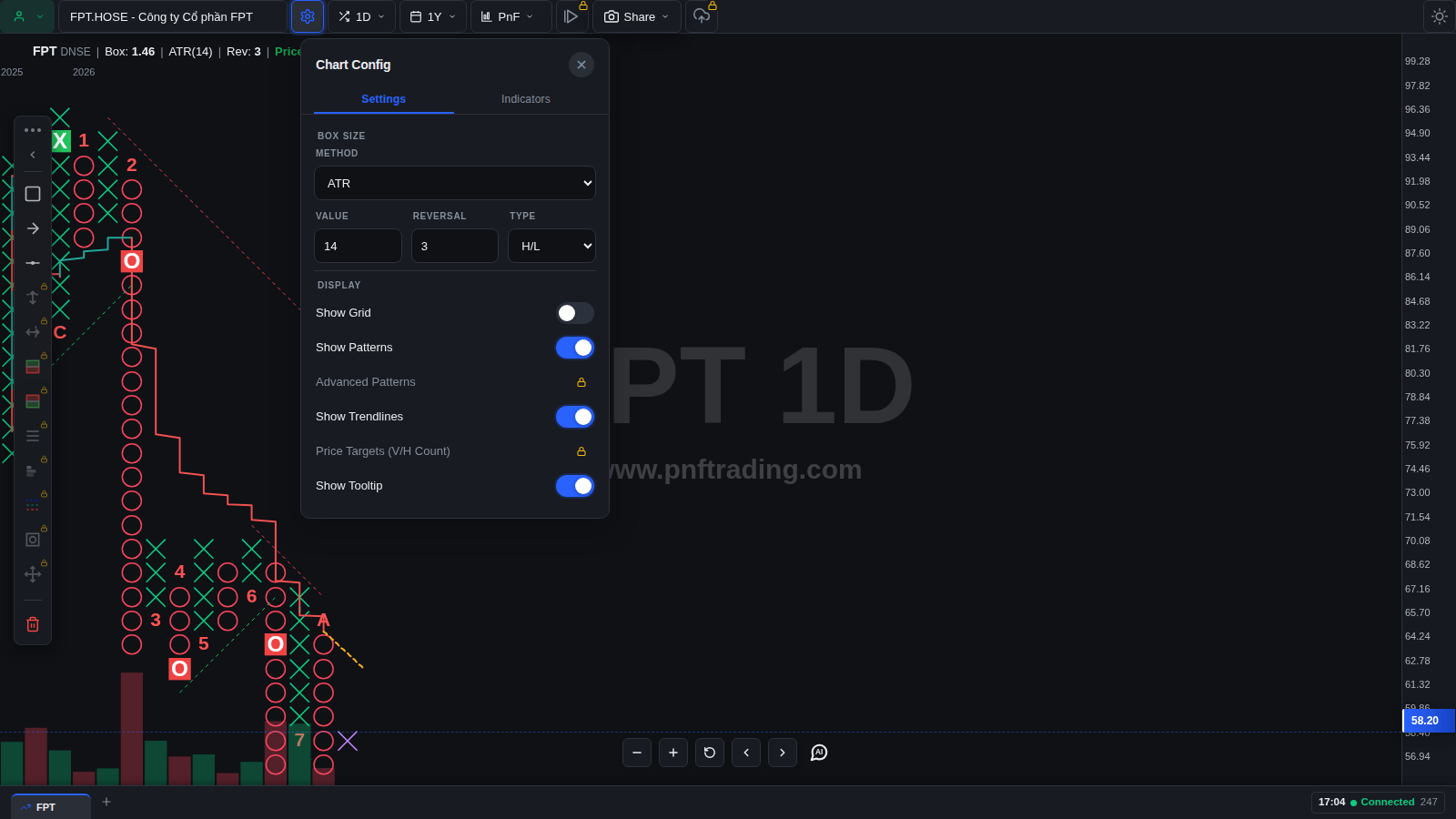Click the Share button
Image resolution: width=1456 pixels, height=819 pixels.
(637, 16)
